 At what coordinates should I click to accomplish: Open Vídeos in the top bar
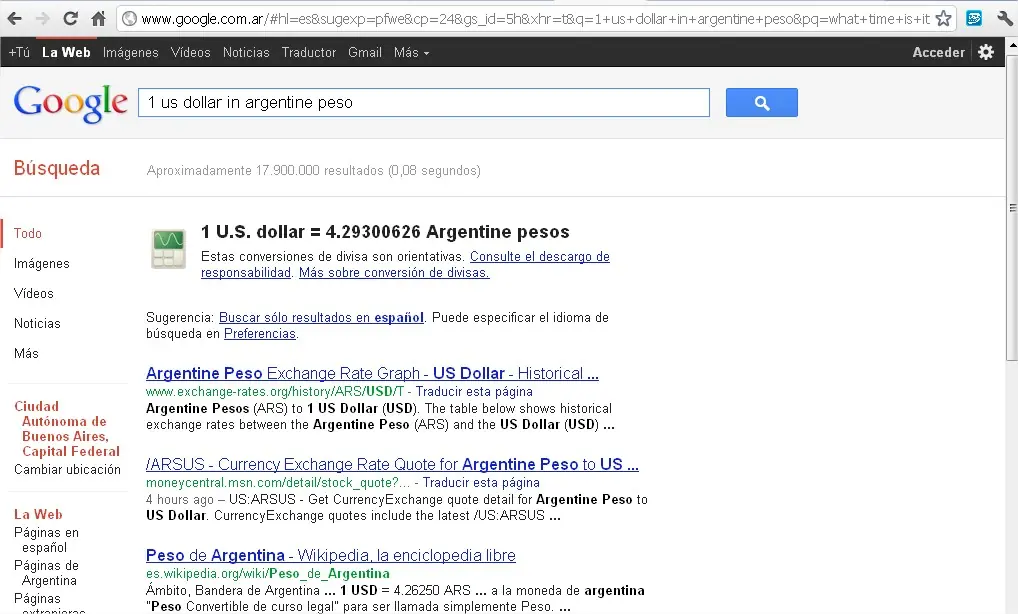pyautogui.click(x=190, y=53)
